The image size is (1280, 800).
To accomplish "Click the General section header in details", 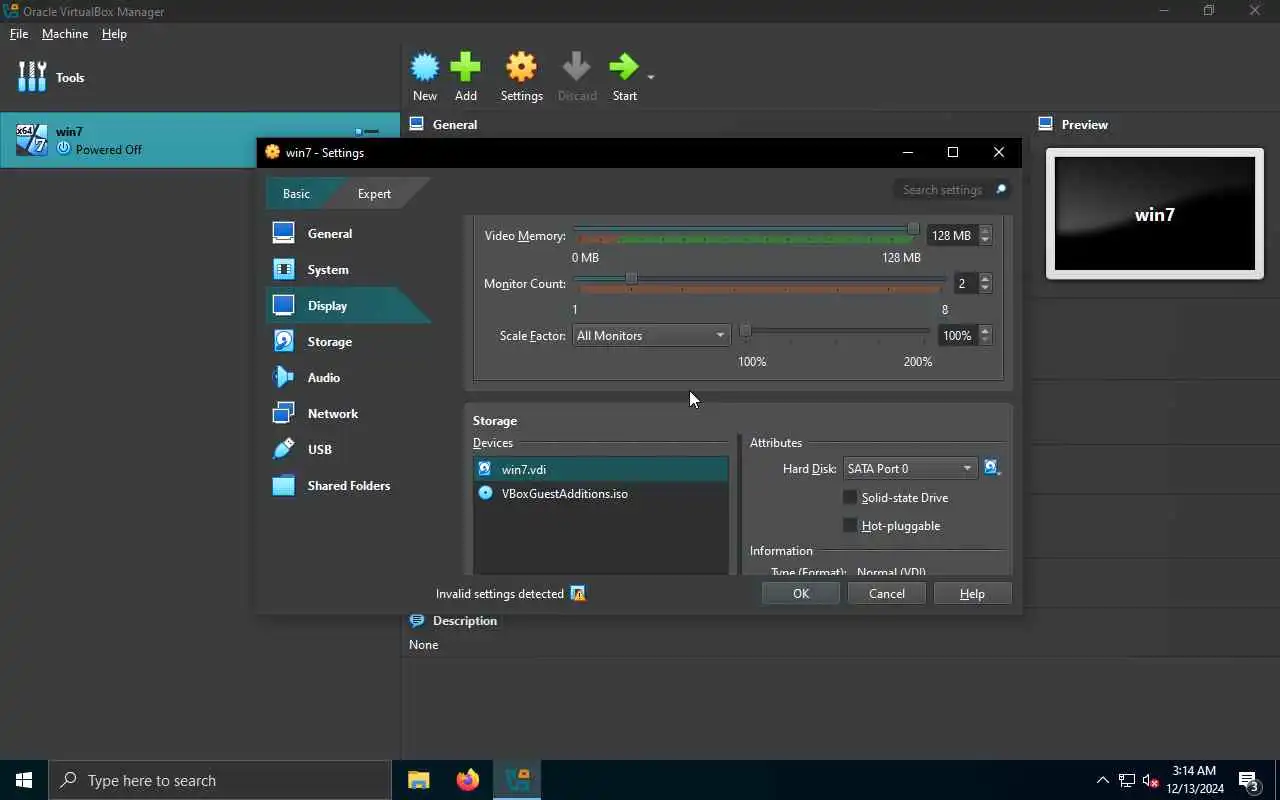I will coord(455,124).
